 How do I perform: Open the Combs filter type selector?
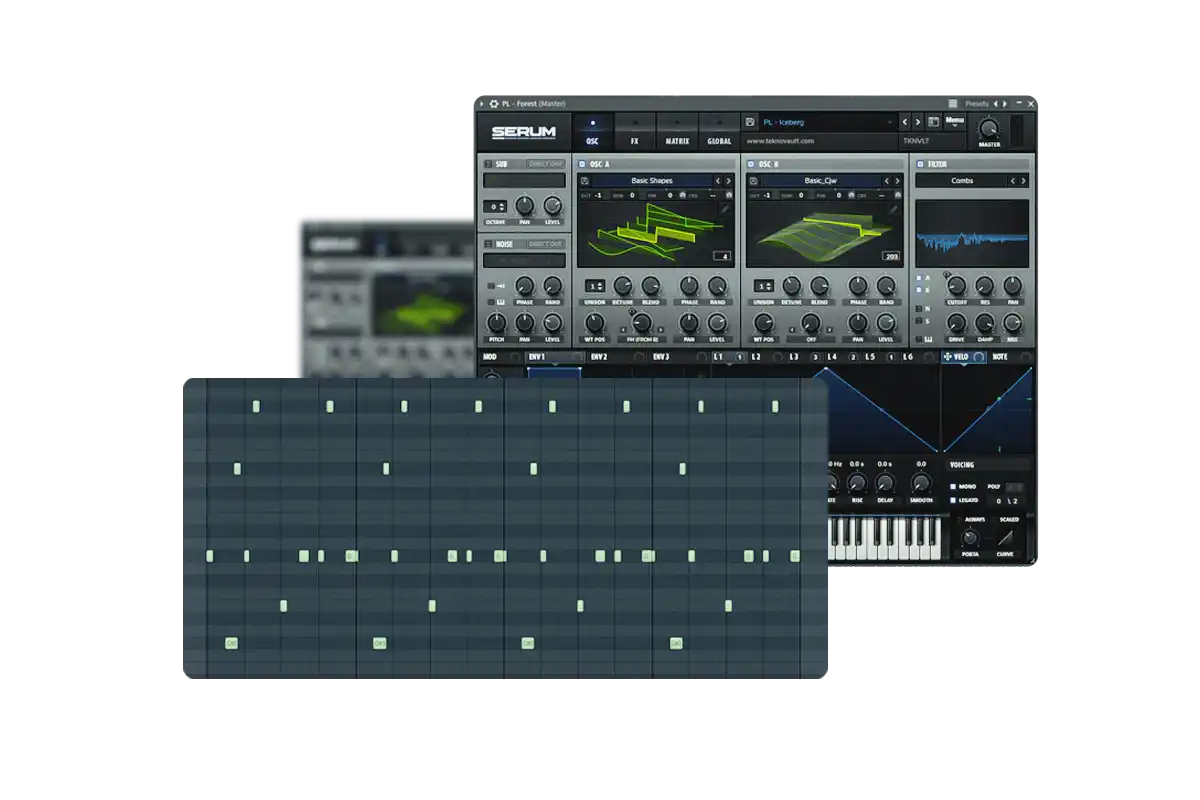(962, 181)
